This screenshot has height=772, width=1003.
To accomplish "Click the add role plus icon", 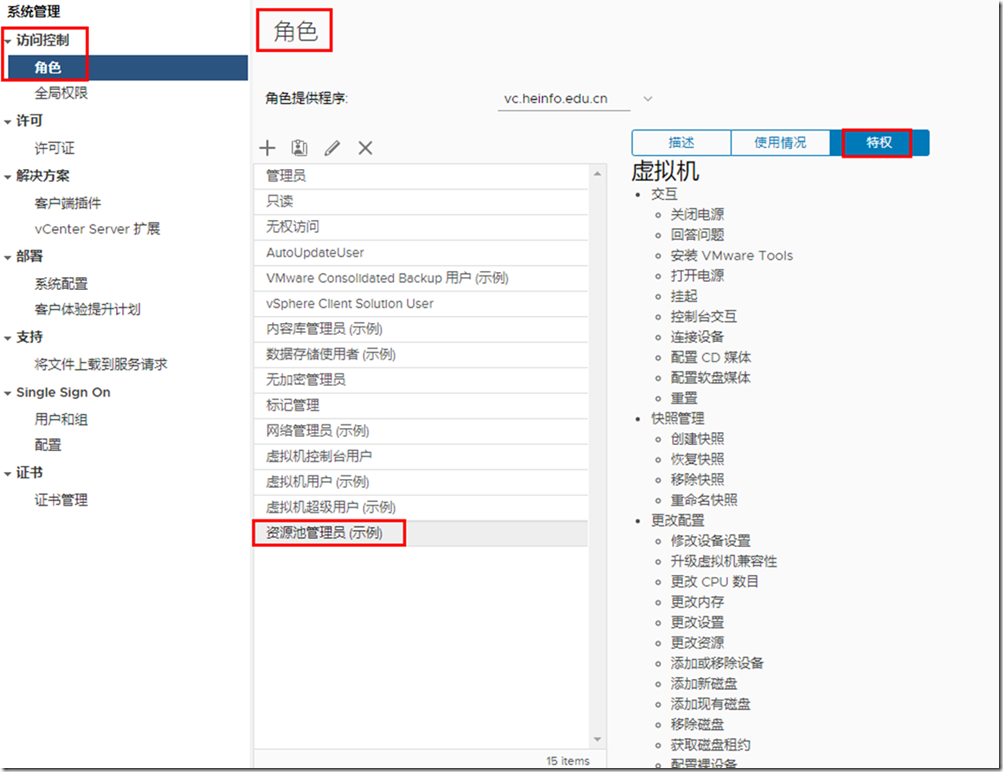I will (x=267, y=148).
